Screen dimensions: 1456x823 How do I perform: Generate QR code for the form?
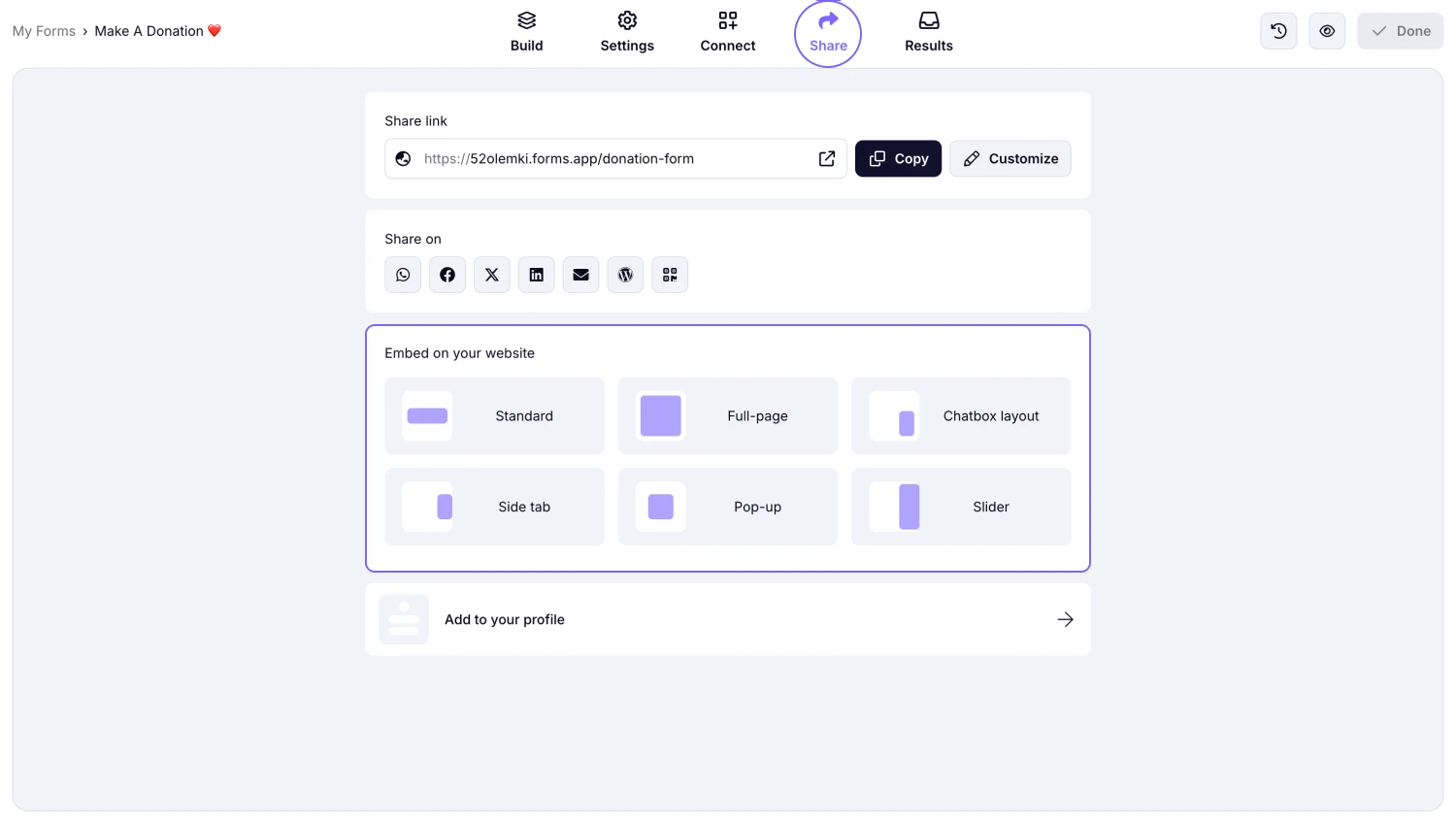point(670,275)
